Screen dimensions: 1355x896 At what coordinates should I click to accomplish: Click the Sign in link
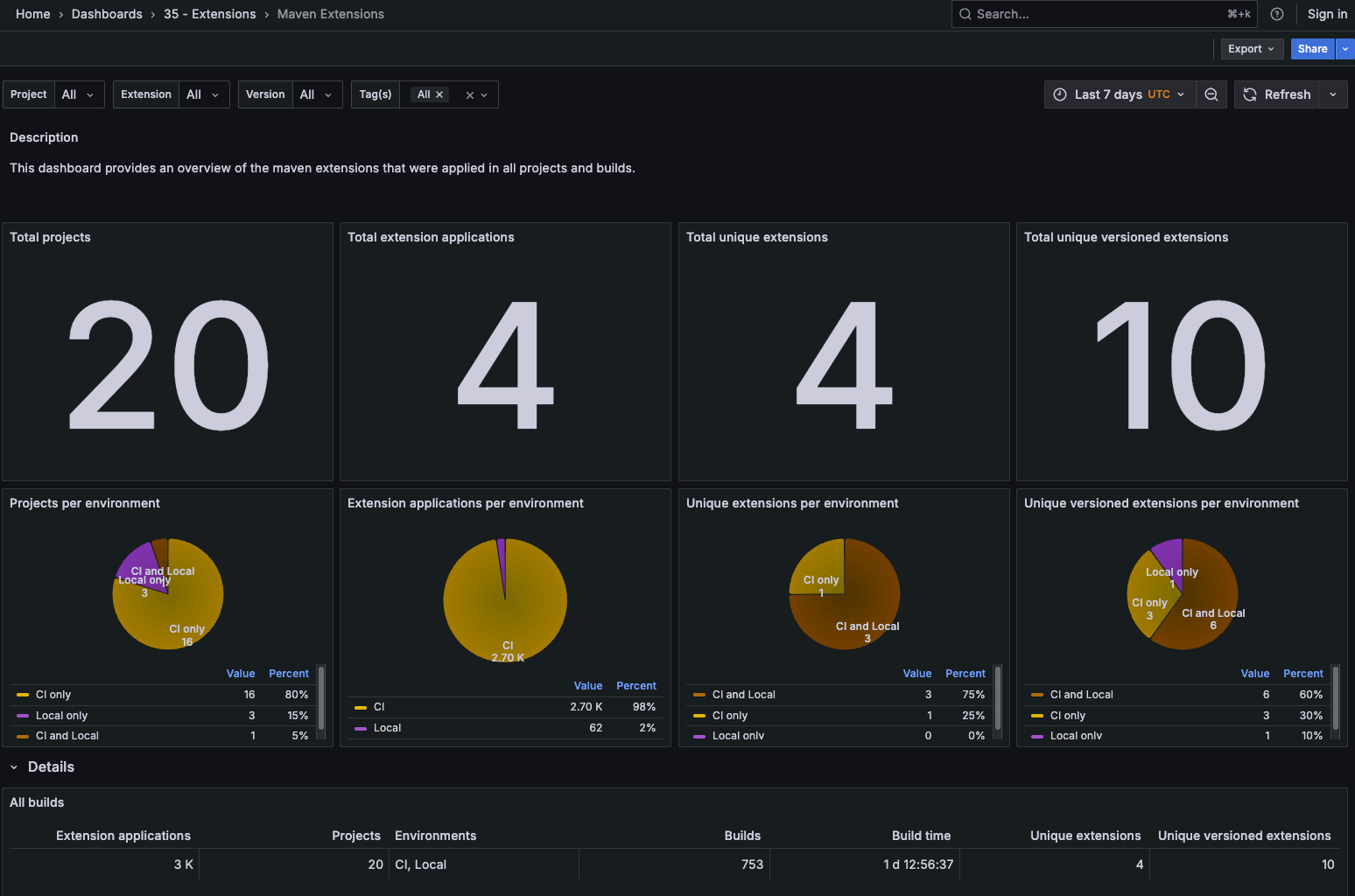pos(1327,13)
